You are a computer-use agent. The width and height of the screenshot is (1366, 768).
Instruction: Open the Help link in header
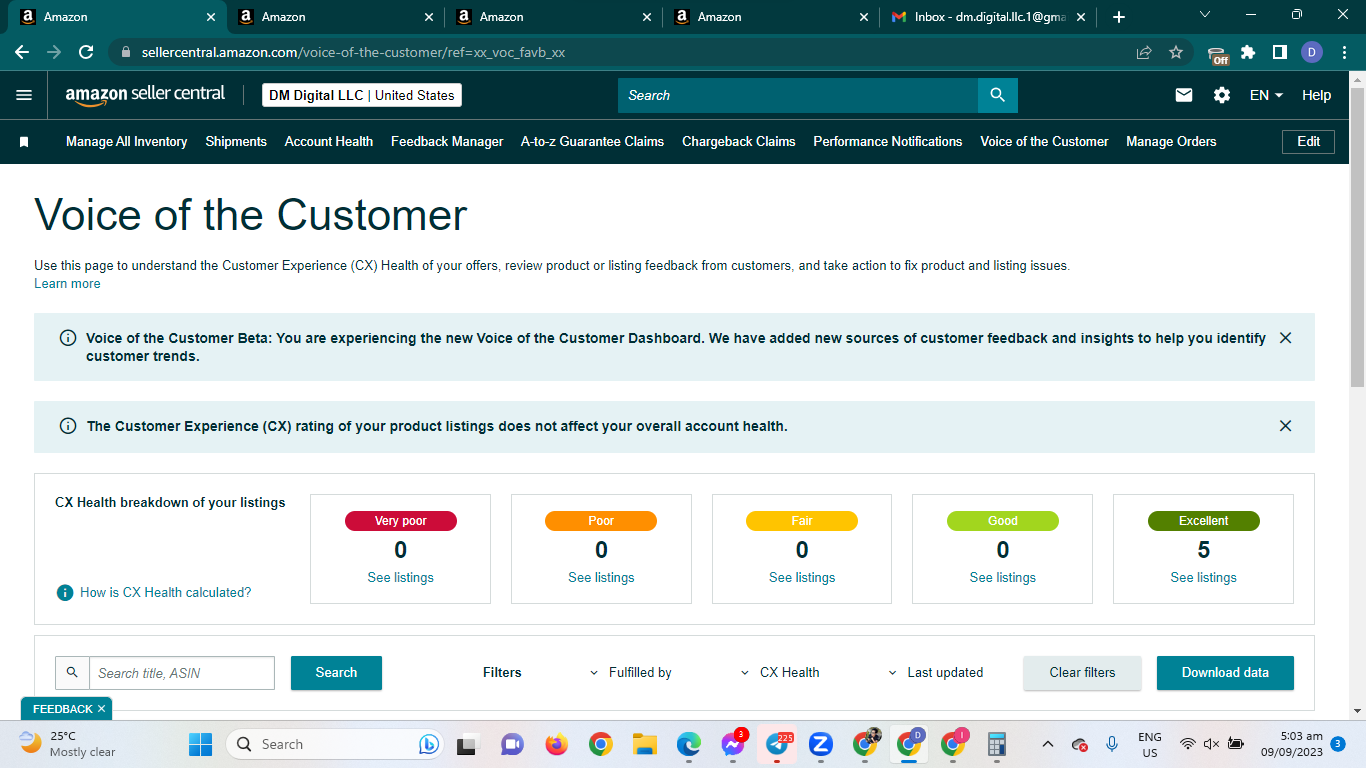pos(1316,95)
